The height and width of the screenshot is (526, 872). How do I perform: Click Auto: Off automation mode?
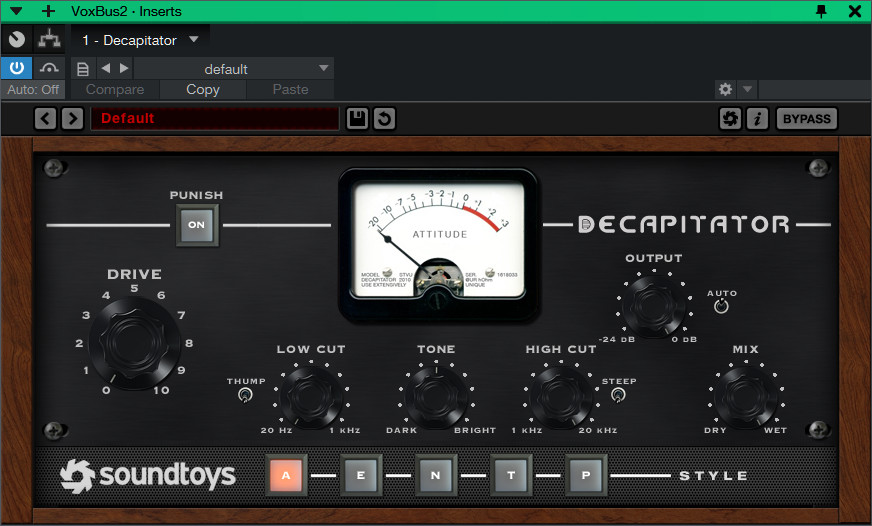[33, 90]
